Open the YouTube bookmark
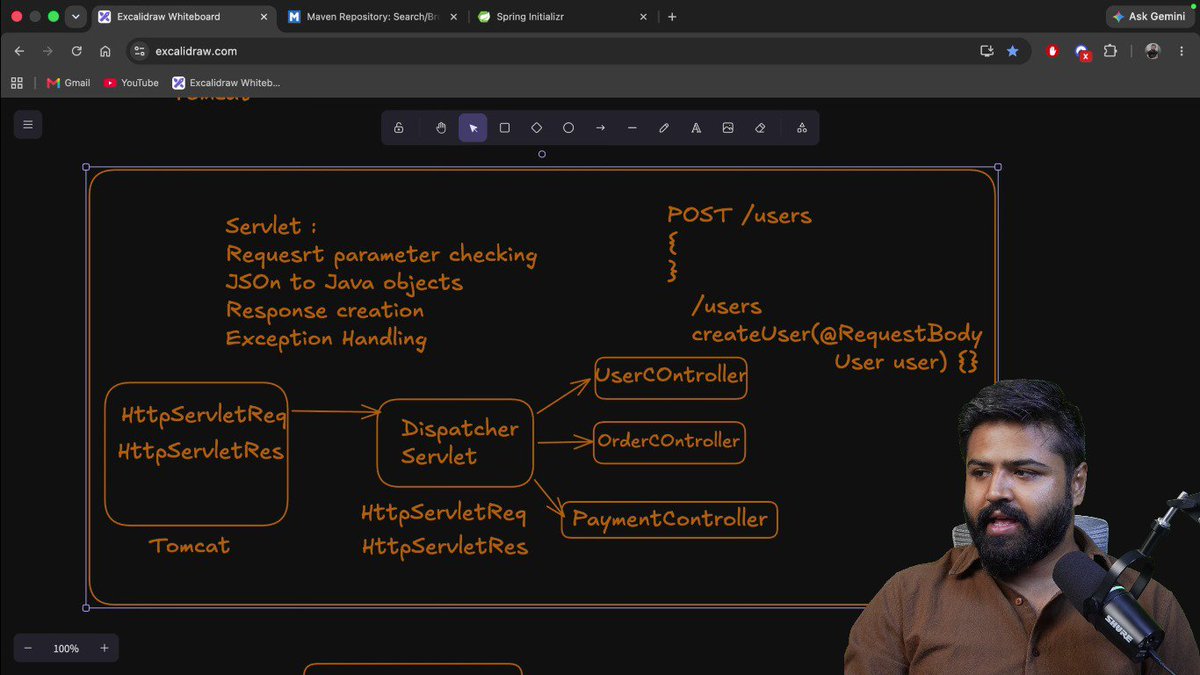 (x=131, y=83)
